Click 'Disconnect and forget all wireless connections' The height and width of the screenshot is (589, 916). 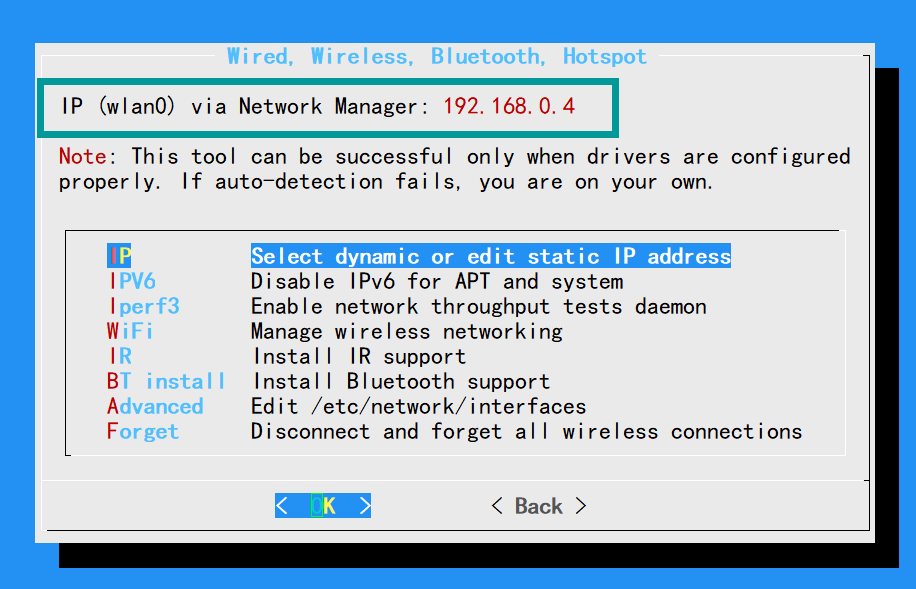coord(526,431)
